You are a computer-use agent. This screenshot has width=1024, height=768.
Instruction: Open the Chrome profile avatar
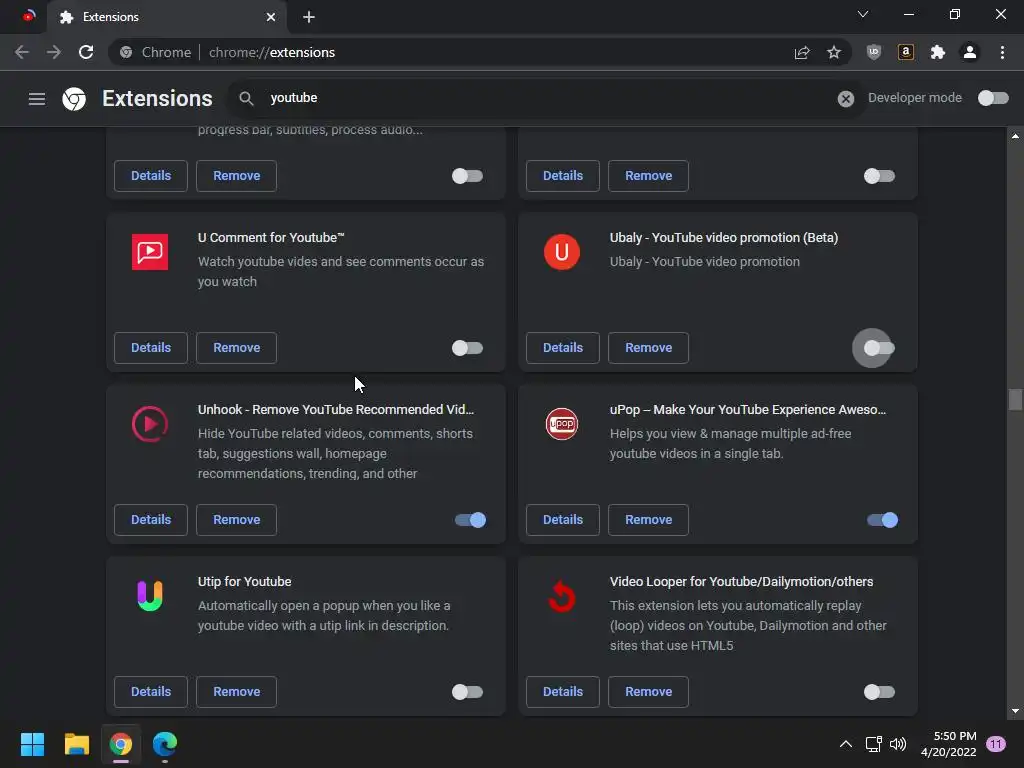tap(970, 52)
